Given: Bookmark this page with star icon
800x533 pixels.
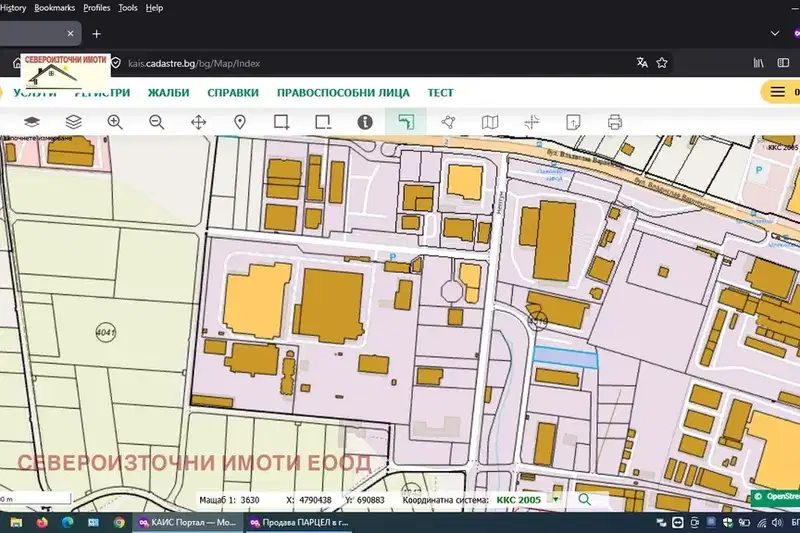Looking at the screenshot, I should 662,63.
